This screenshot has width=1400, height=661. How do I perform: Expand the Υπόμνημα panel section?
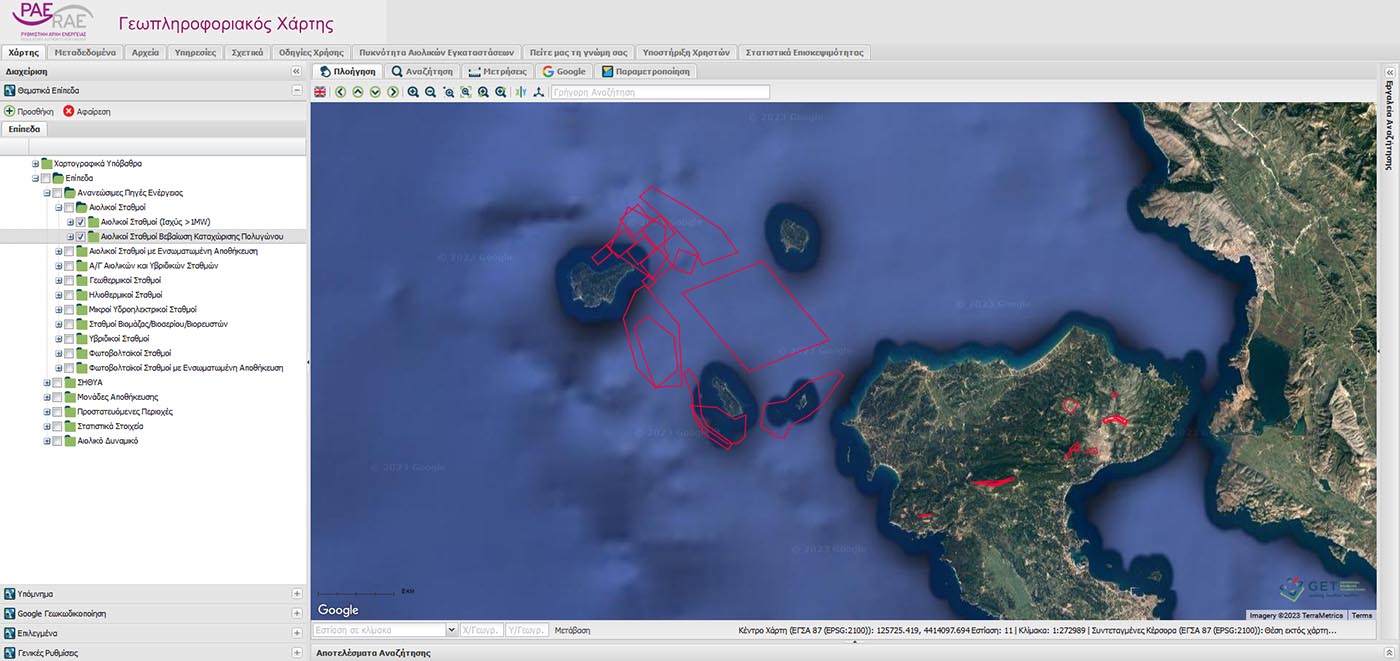[x=296, y=594]
